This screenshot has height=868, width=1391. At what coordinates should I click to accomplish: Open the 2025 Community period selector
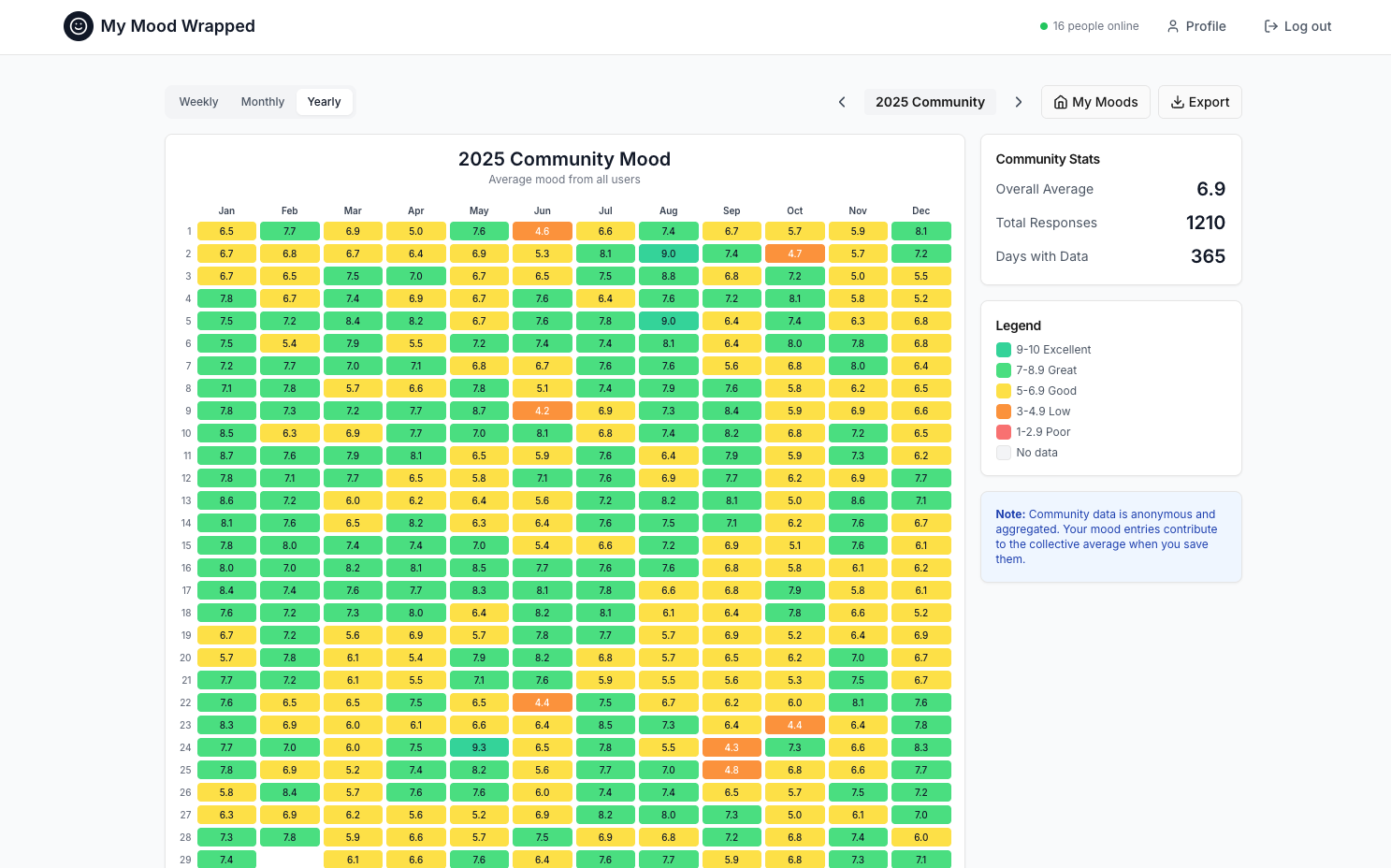930,101
